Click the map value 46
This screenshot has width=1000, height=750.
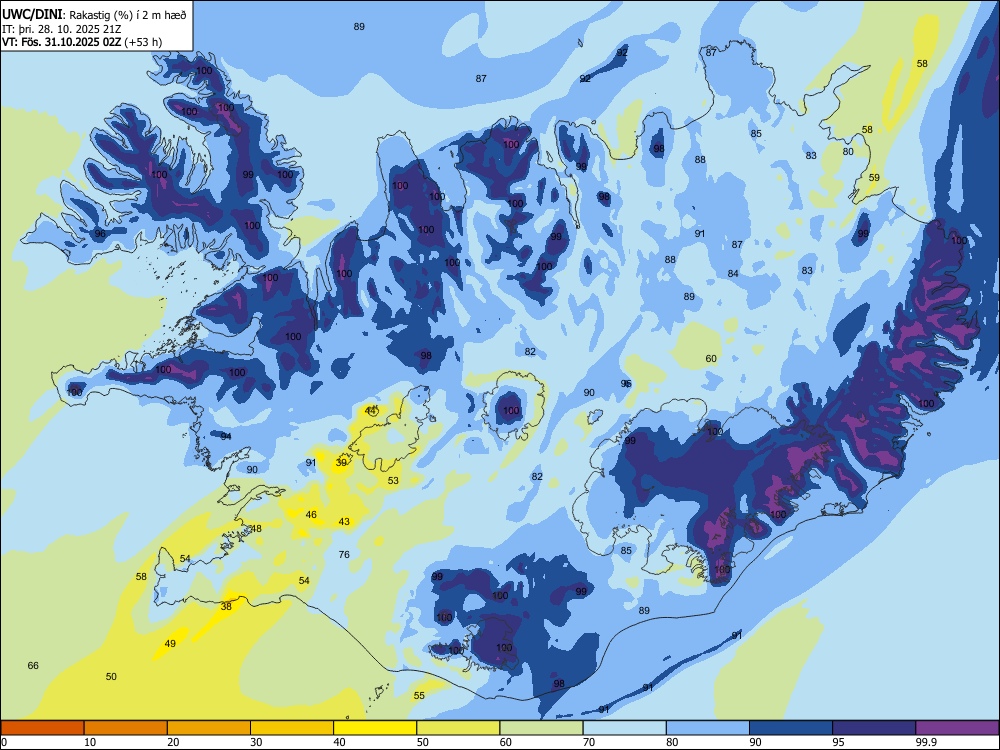311,515
